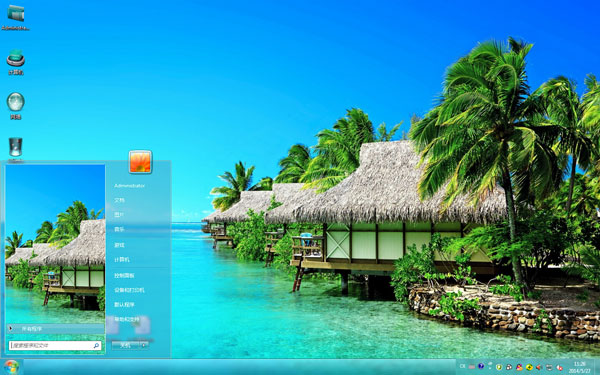Click the Windows Start orb

tap(11, 367)
